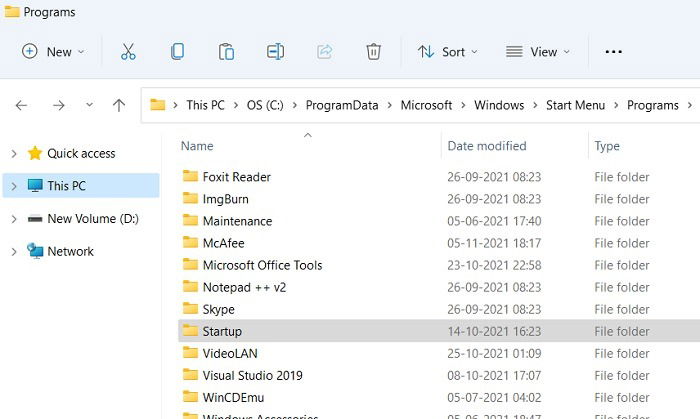This screenshot has width=700, height=419.
Task: Open the View dropdown menu
Action: point(538,52)
